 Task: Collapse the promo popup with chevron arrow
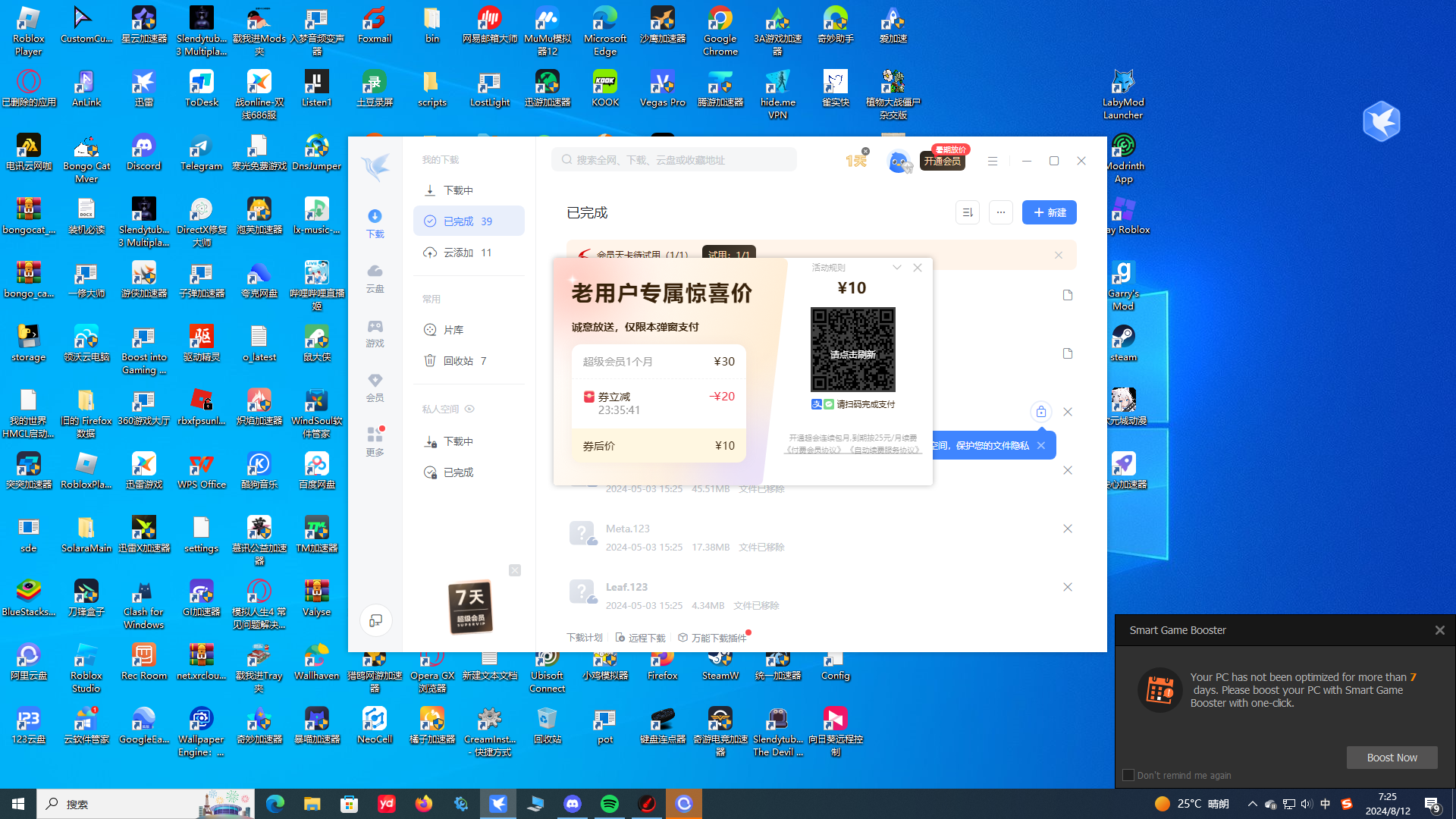click(x=897, y=268)
